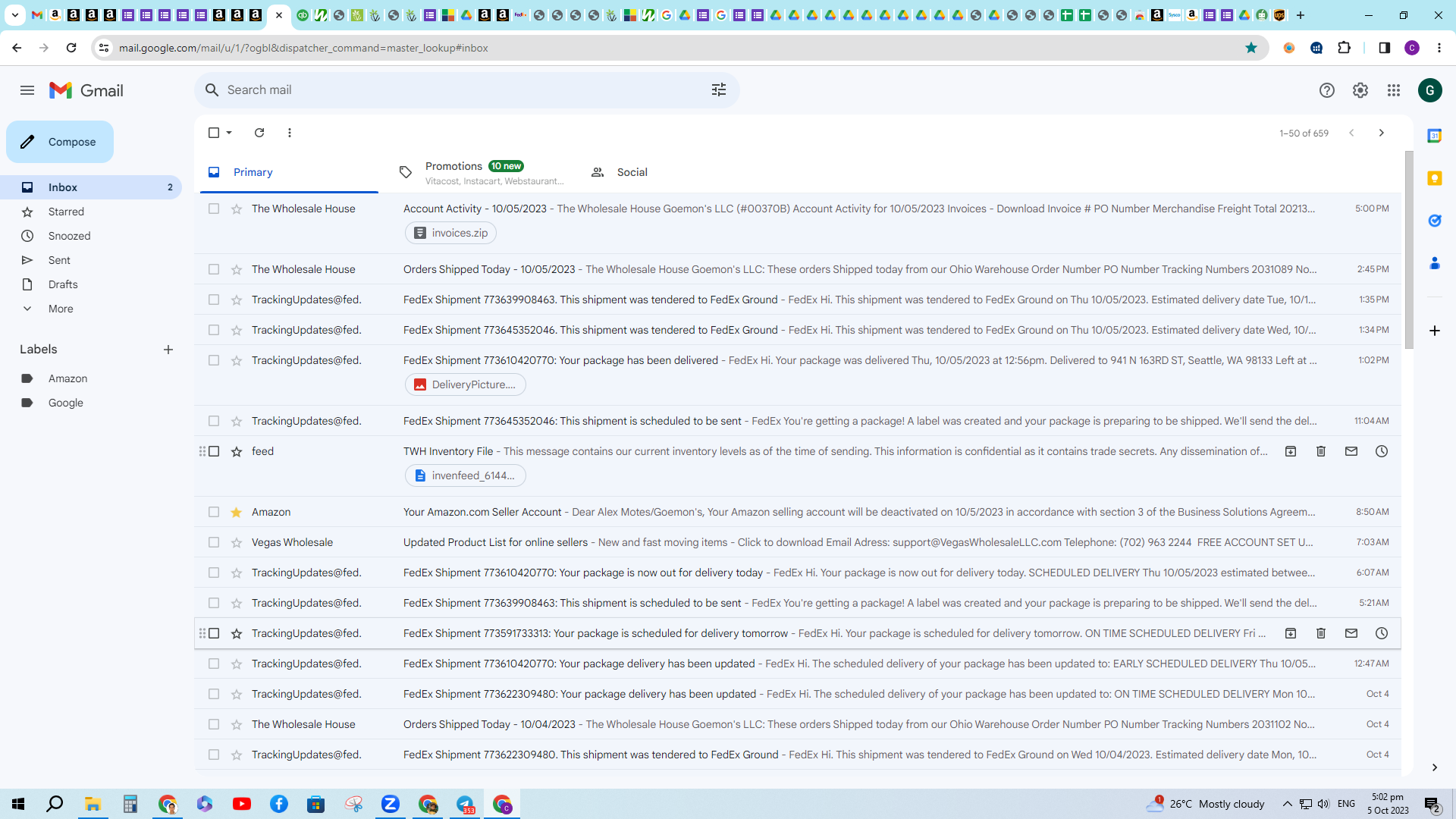Delete the FedEx Shipment 773591733313 email
This screenshot has height=819, width=1456.
[x=1321, y=633]
